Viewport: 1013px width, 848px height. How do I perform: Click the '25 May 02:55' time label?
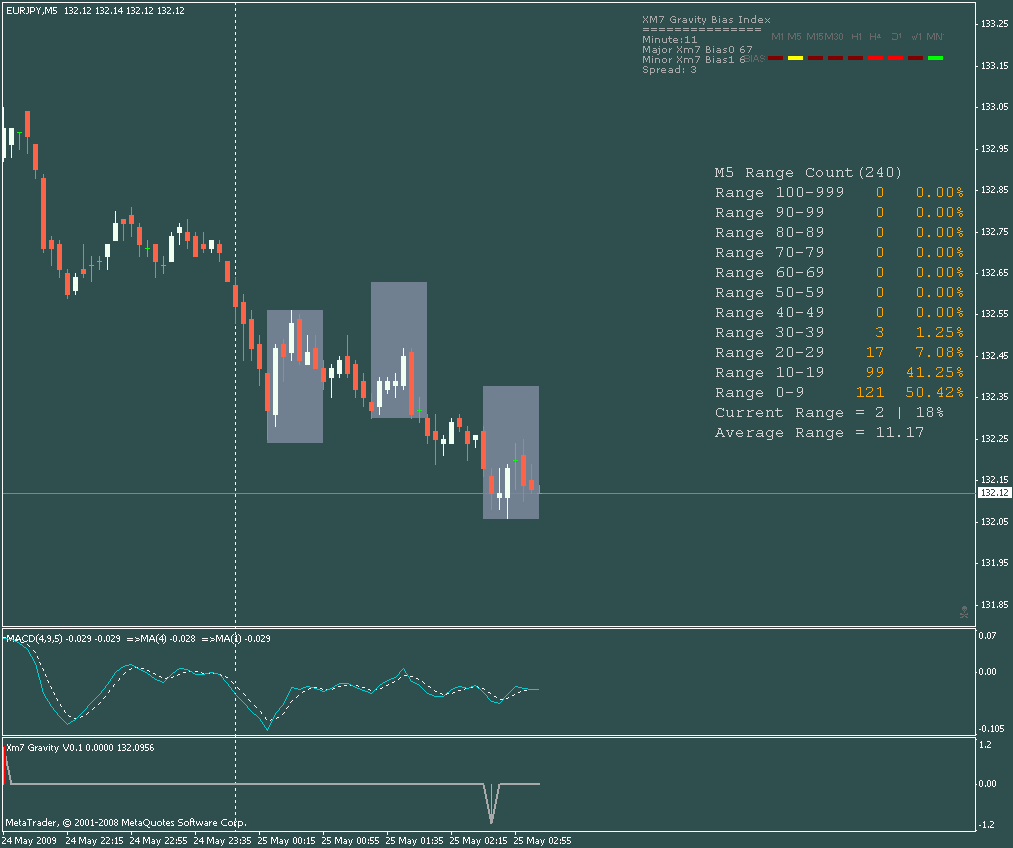[542, 840]
